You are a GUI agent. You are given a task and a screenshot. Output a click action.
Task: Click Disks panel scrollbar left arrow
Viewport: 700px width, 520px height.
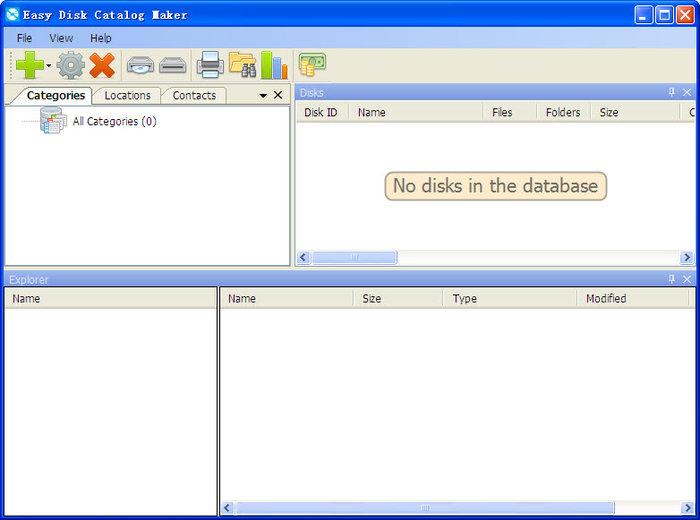304,258
